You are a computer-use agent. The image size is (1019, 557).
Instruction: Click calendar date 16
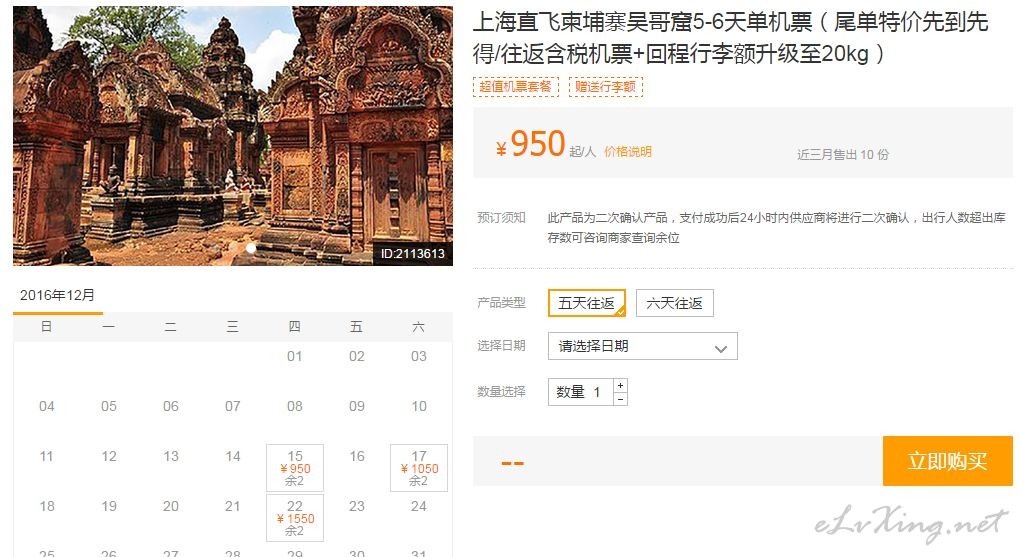pyautogui.click(x=357, y=456)
